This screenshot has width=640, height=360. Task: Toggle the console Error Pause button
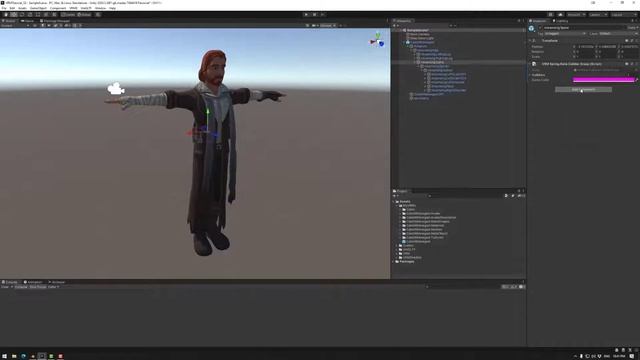(38, 287)
